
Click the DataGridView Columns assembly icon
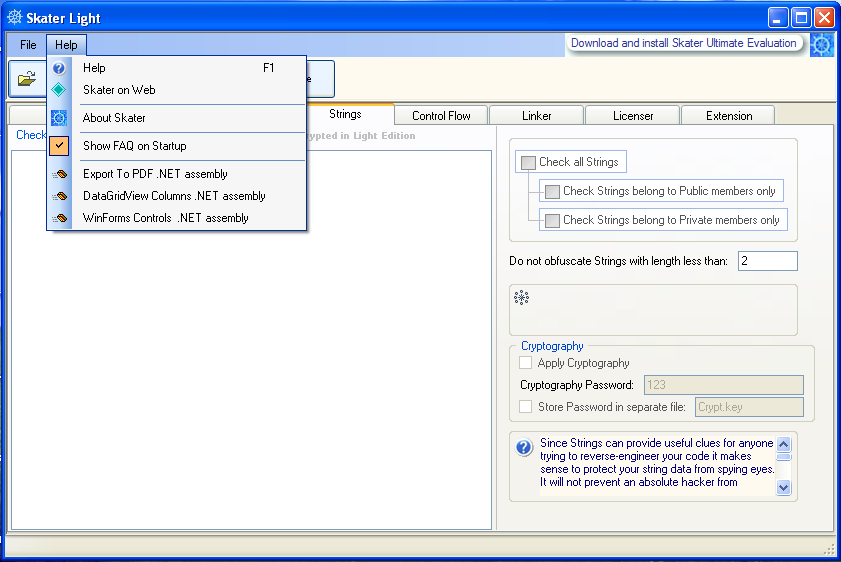60,196
